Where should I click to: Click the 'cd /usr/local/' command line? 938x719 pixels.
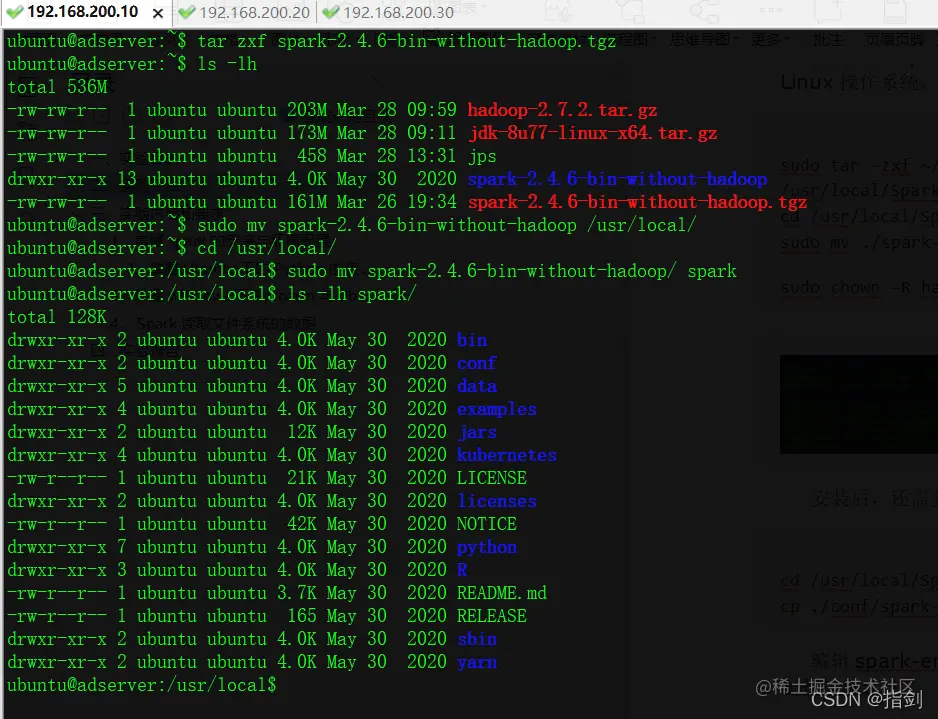(172, 248)
